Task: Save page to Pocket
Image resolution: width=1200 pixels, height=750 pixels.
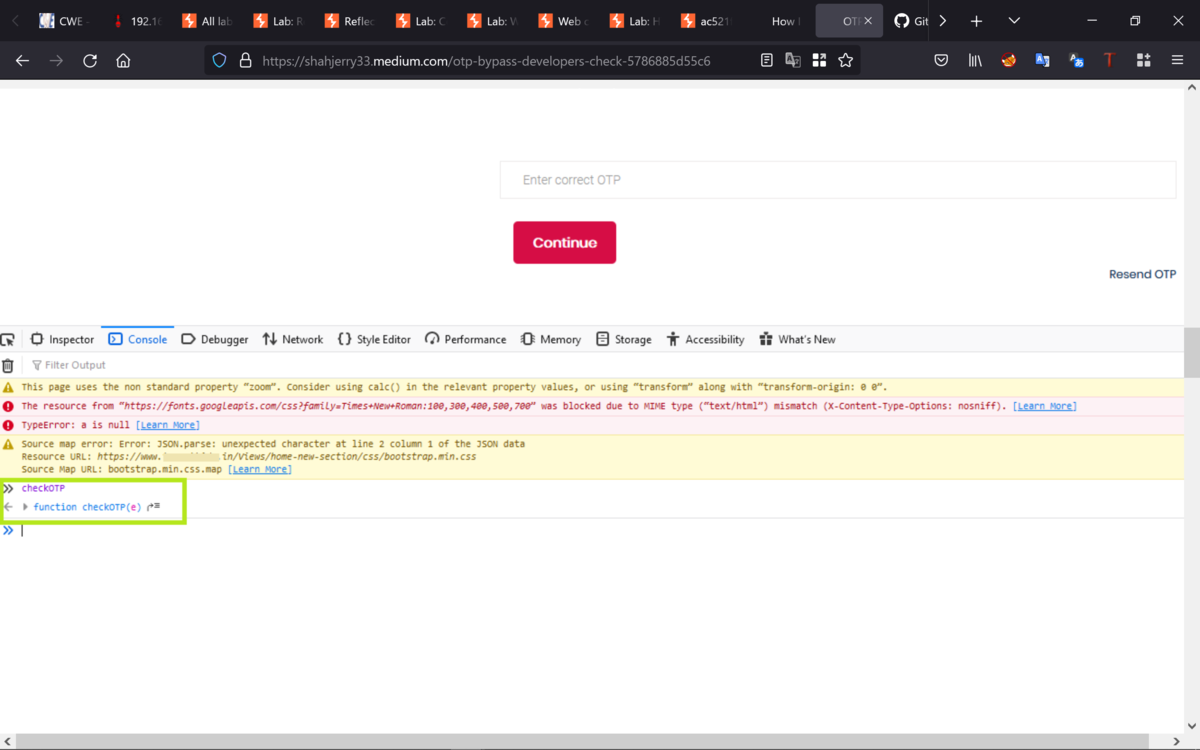Action: [941, 61]
